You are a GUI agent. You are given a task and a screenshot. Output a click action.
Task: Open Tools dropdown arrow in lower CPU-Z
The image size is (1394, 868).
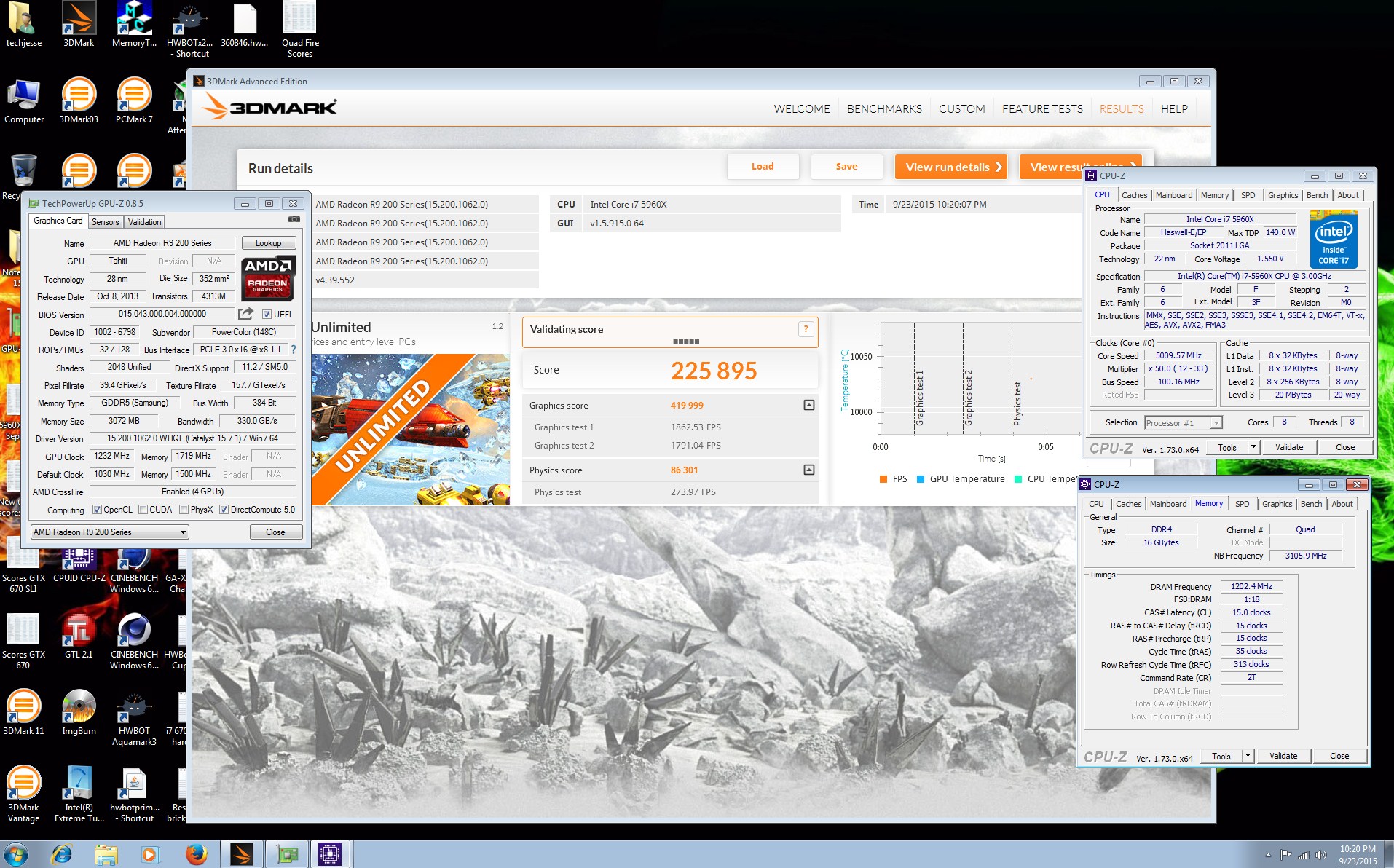click(x=1248, y=756)
